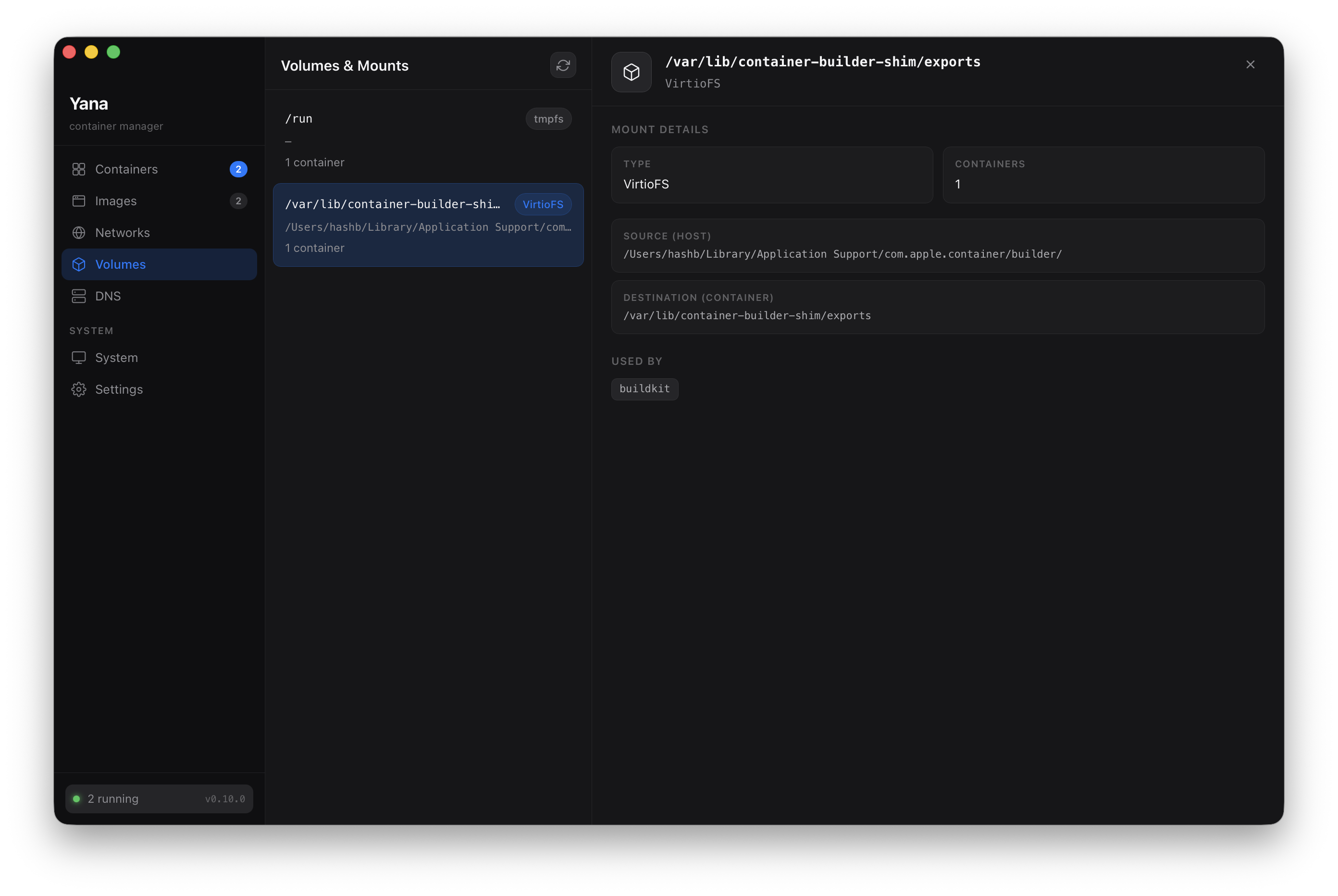Click the System monitor icon

coord(79,357)
